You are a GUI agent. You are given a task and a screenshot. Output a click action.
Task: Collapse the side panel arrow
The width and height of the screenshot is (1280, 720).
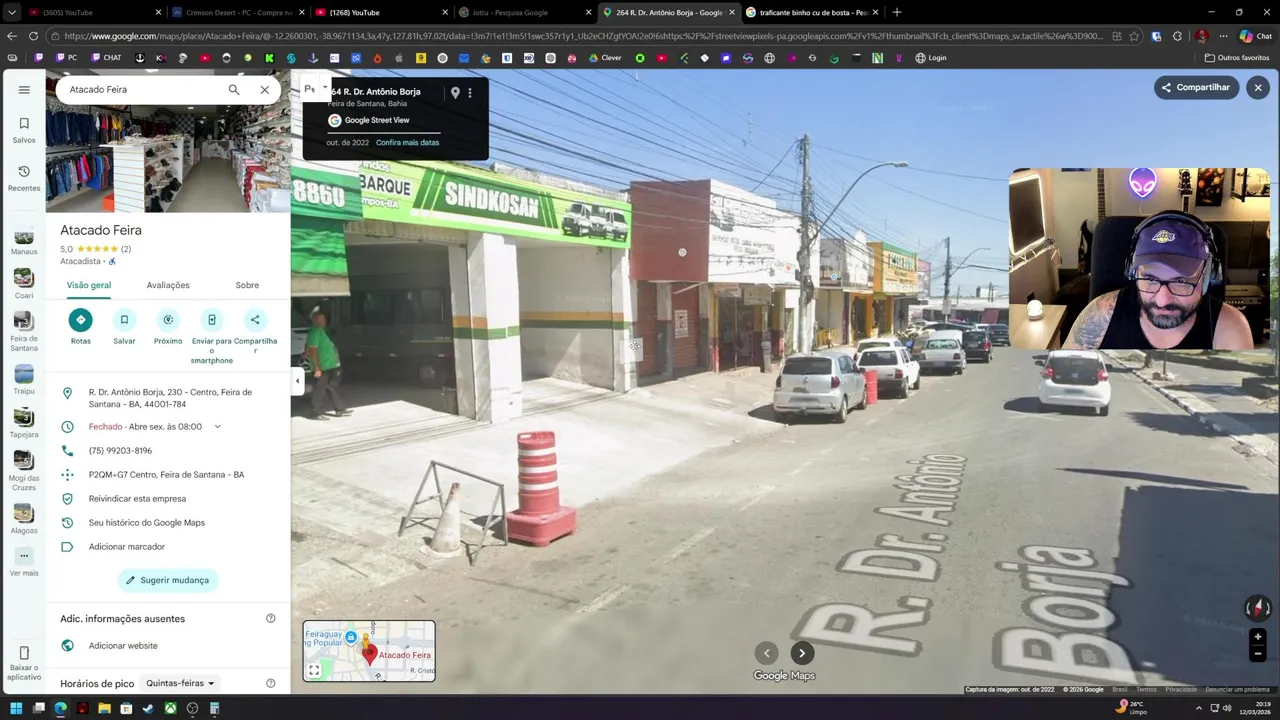(297, 381)
